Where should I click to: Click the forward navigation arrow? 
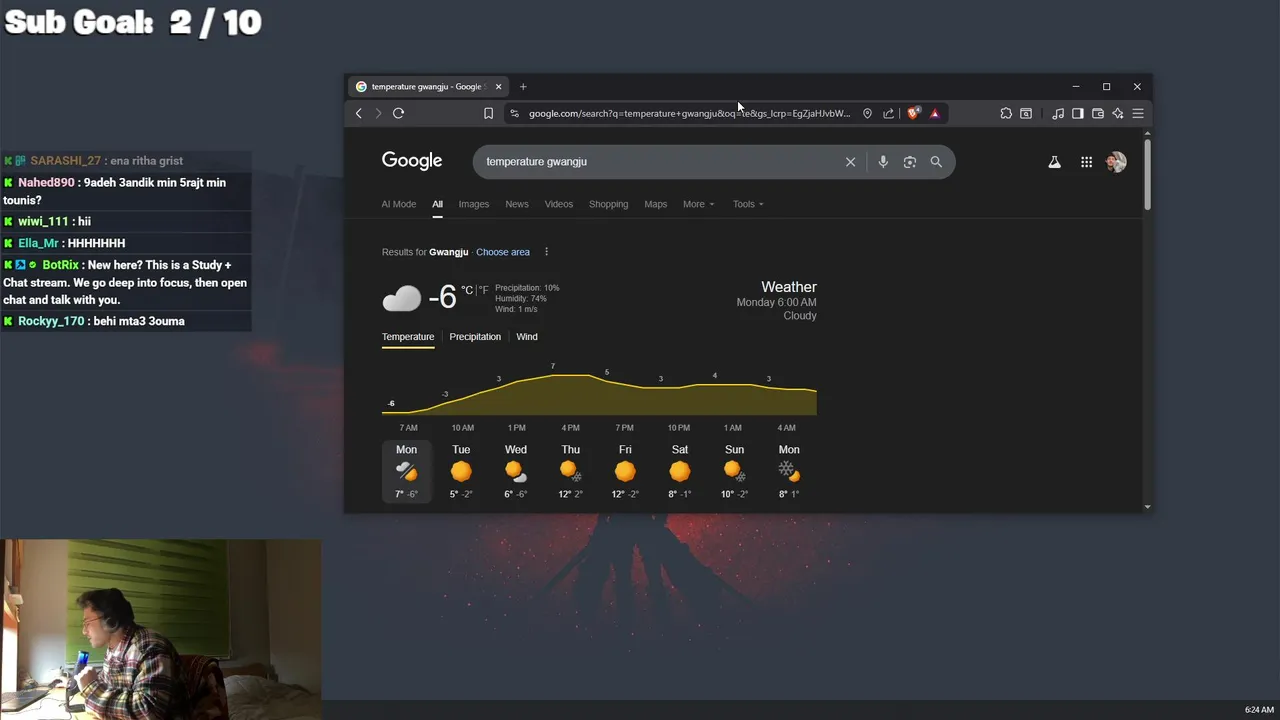click(x=378, y=114)
